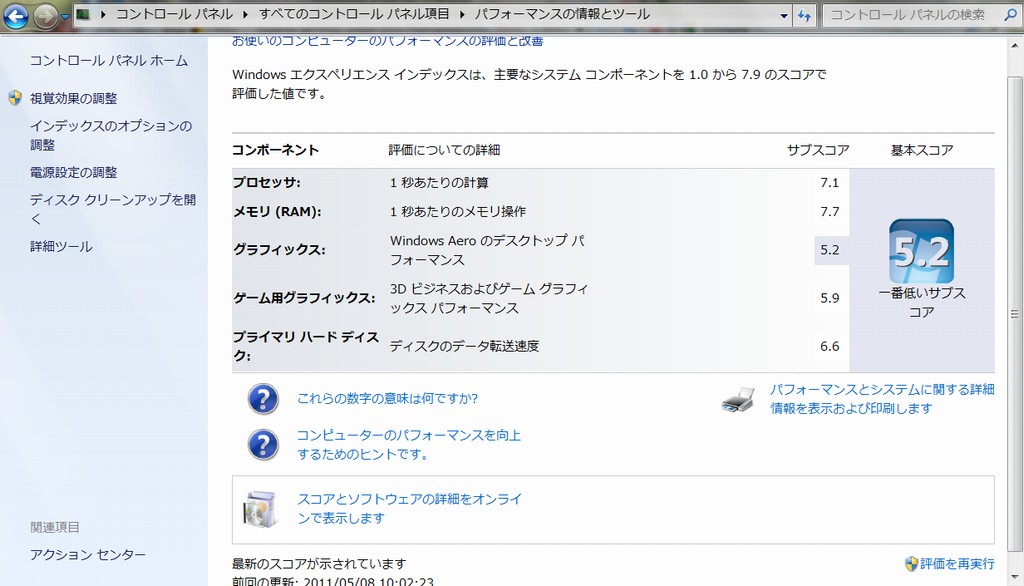Expand the arrow before コントロール パネル breadcrumb

pyautogui.click(x=103, y=14)
